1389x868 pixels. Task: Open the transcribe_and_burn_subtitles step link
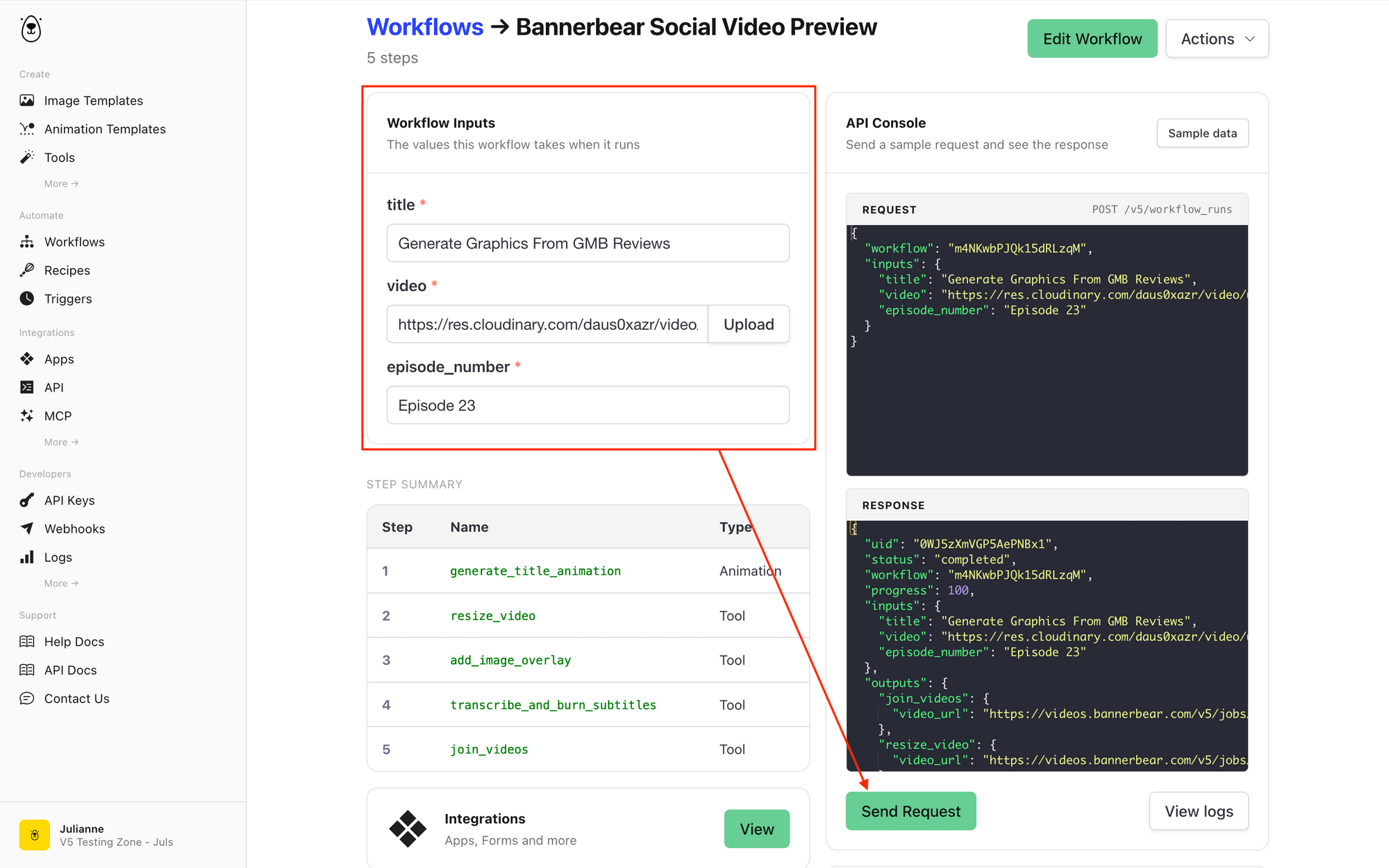point(554,705)
